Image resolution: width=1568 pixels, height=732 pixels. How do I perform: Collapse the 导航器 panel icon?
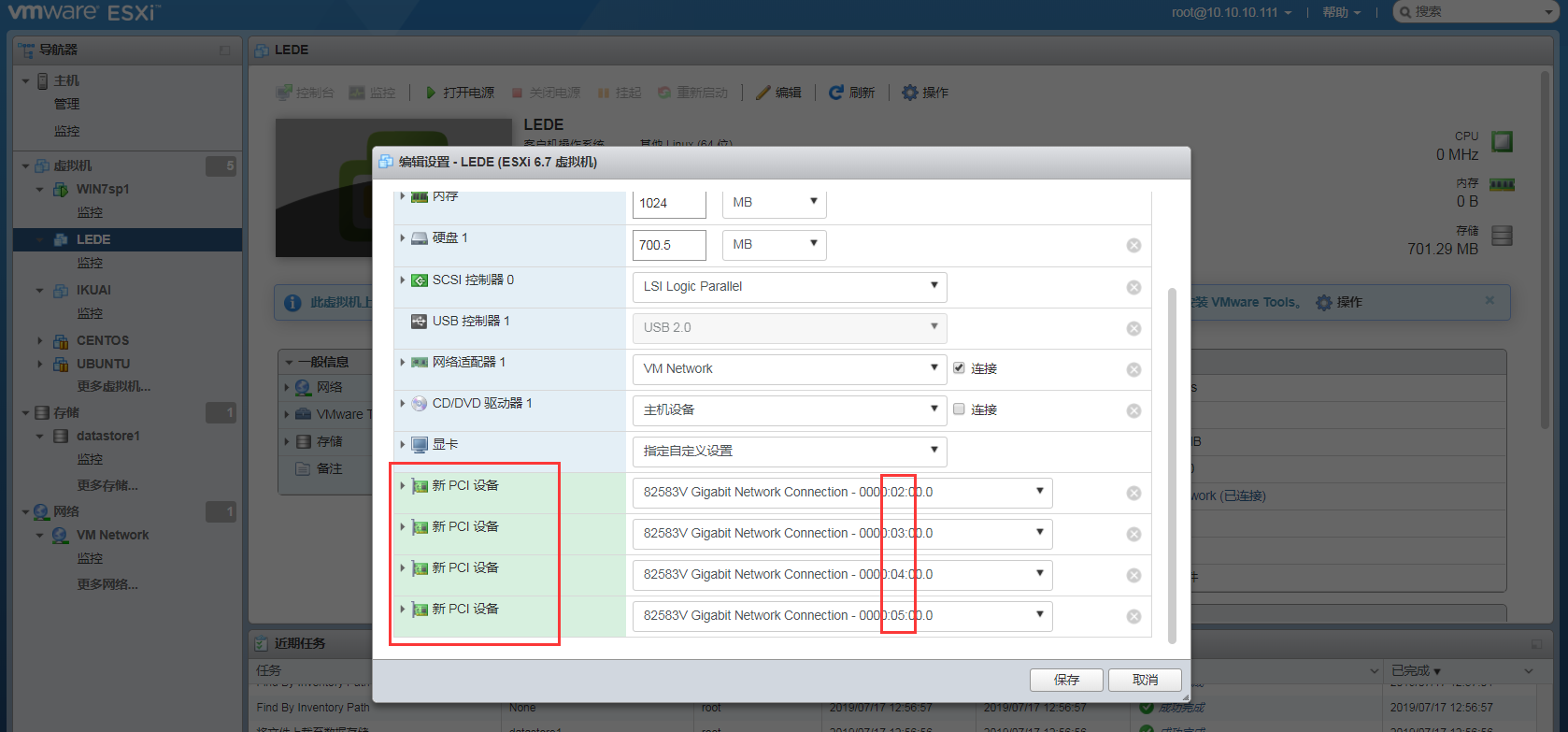(x=224, y=50)
